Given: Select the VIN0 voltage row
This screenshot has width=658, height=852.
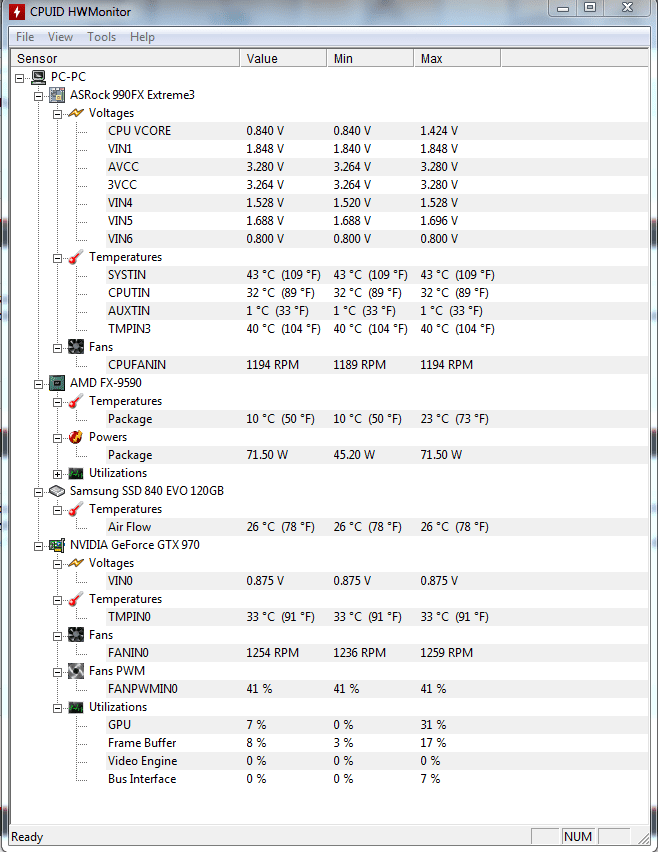Looking at the screenshot, I should (x=377, y=581).
